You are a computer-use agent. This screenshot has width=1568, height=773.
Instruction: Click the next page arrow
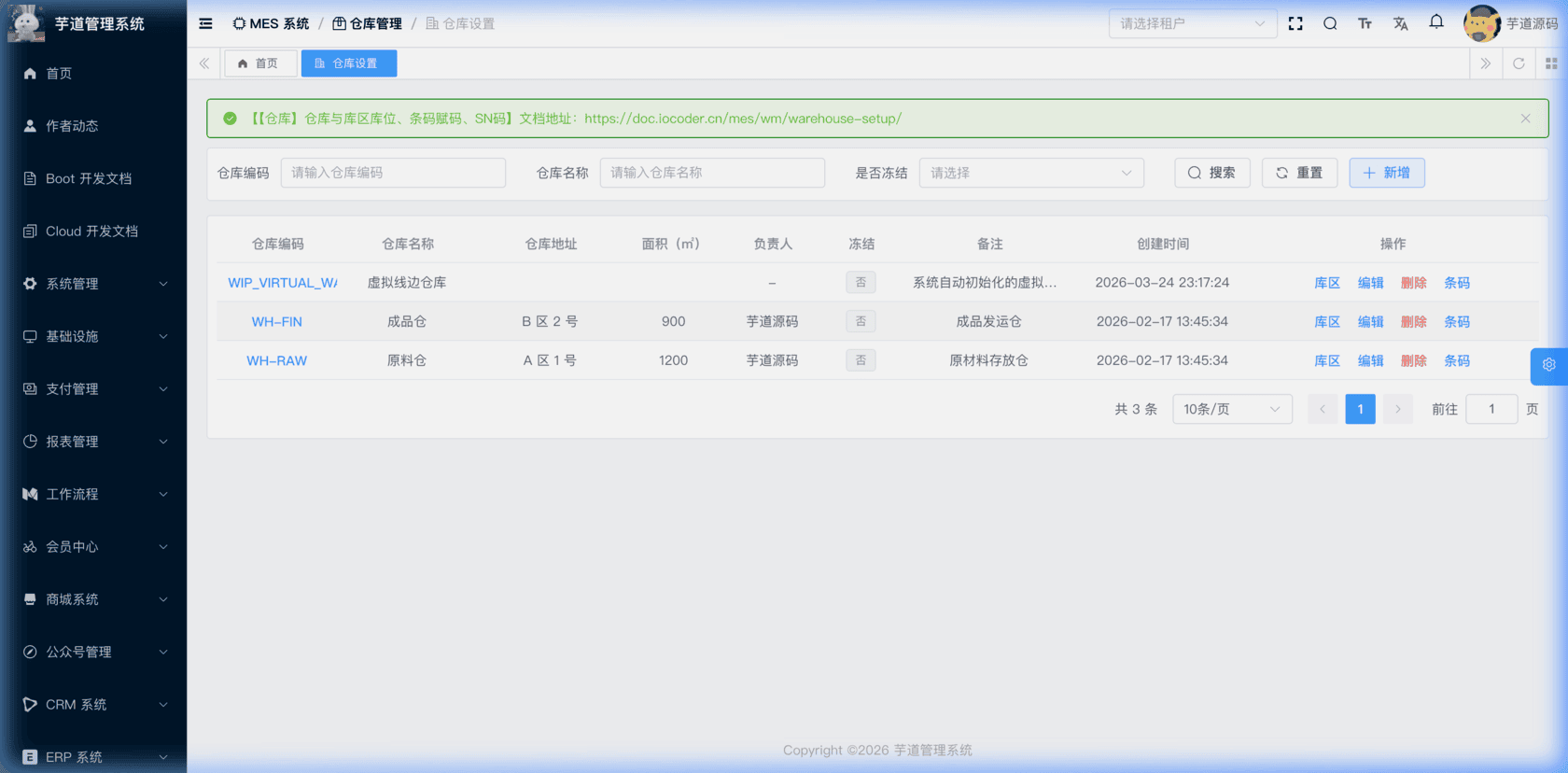1397,409
